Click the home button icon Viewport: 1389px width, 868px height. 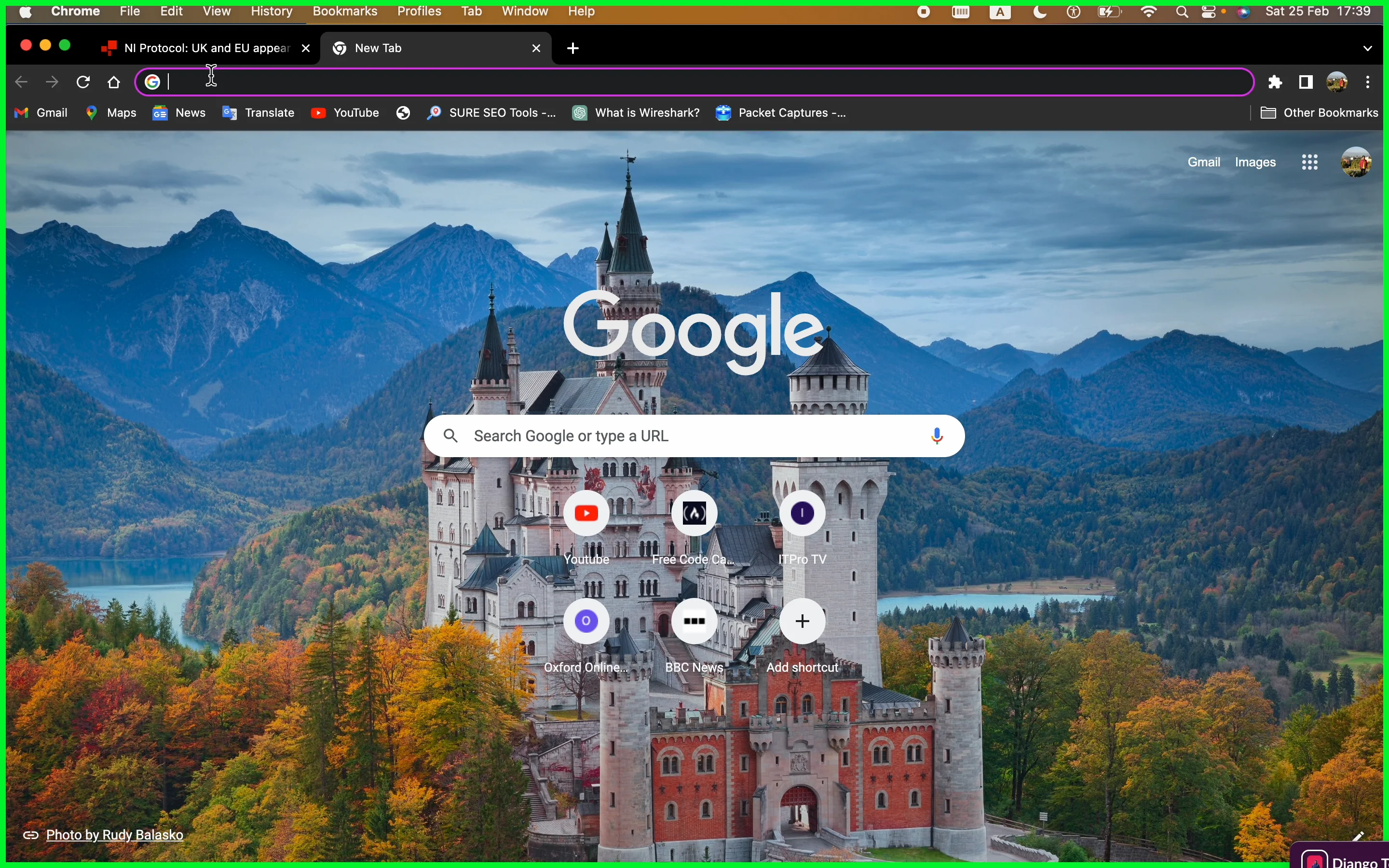[x=114, y=82]
